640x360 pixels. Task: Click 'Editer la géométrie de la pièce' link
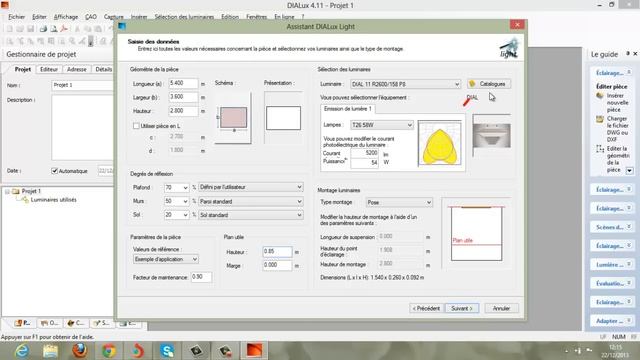tap(618, 159)
